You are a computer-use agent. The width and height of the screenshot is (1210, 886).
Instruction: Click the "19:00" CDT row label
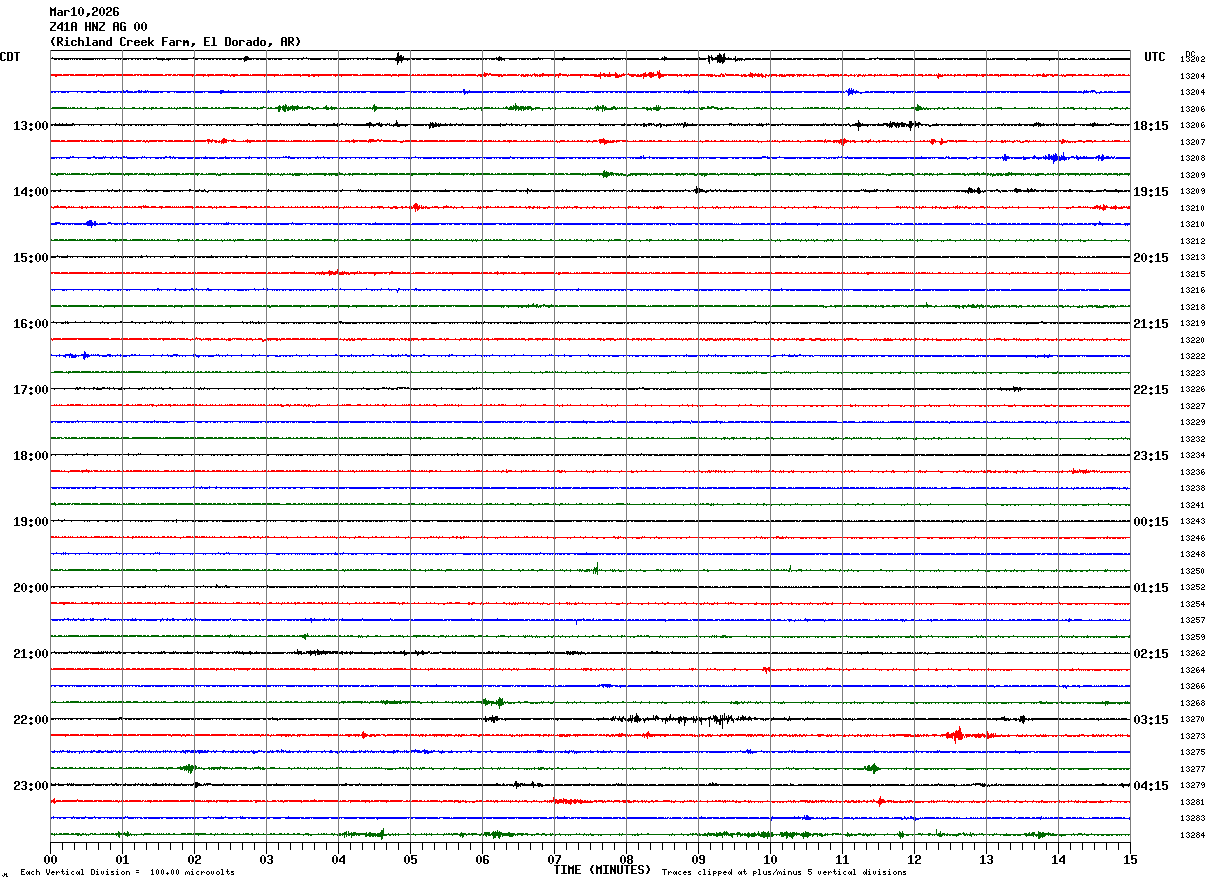pyautogui.click(x=30, y=522)
